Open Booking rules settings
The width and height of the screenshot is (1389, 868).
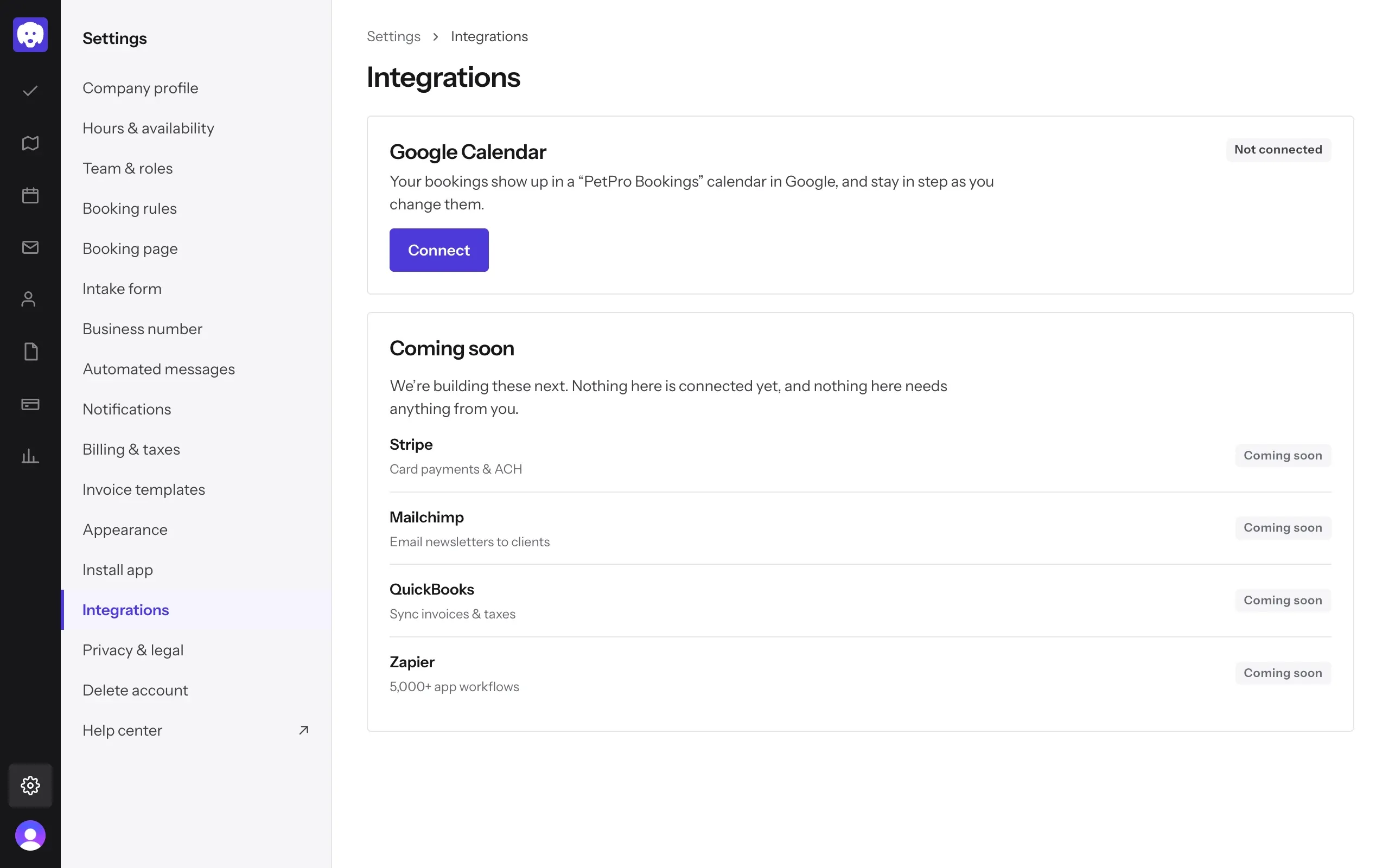tap(196, 208)
